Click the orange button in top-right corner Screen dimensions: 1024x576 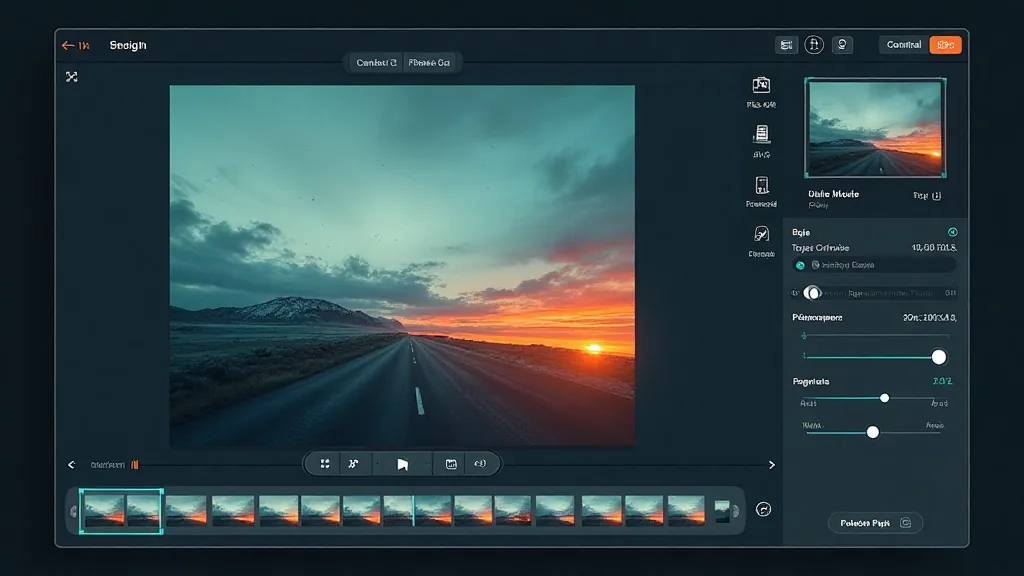pos(946,45)
